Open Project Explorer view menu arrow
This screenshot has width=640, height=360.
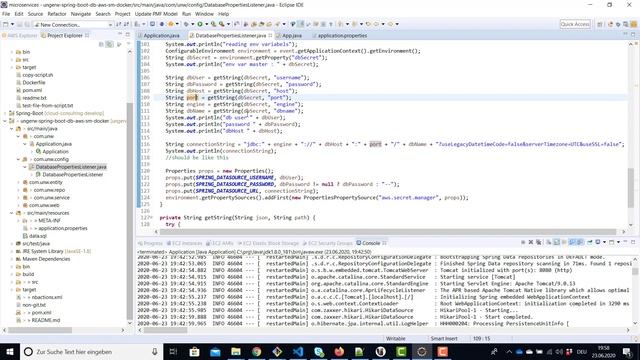[x=129, y=44]
